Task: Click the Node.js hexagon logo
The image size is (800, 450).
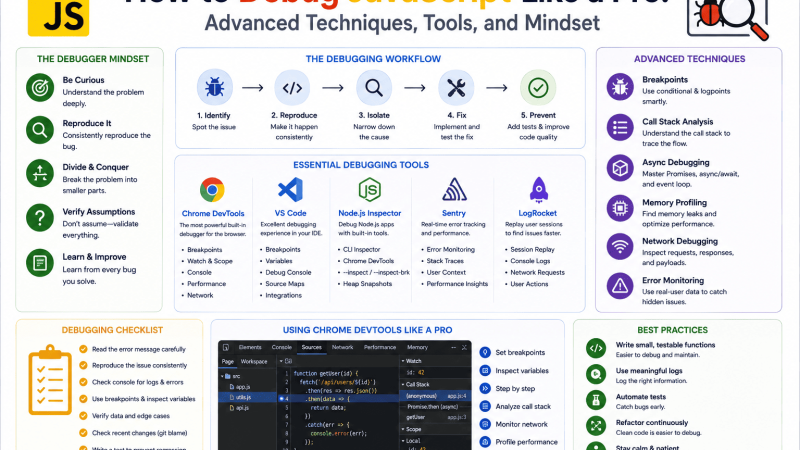Action: coord(369,190)
